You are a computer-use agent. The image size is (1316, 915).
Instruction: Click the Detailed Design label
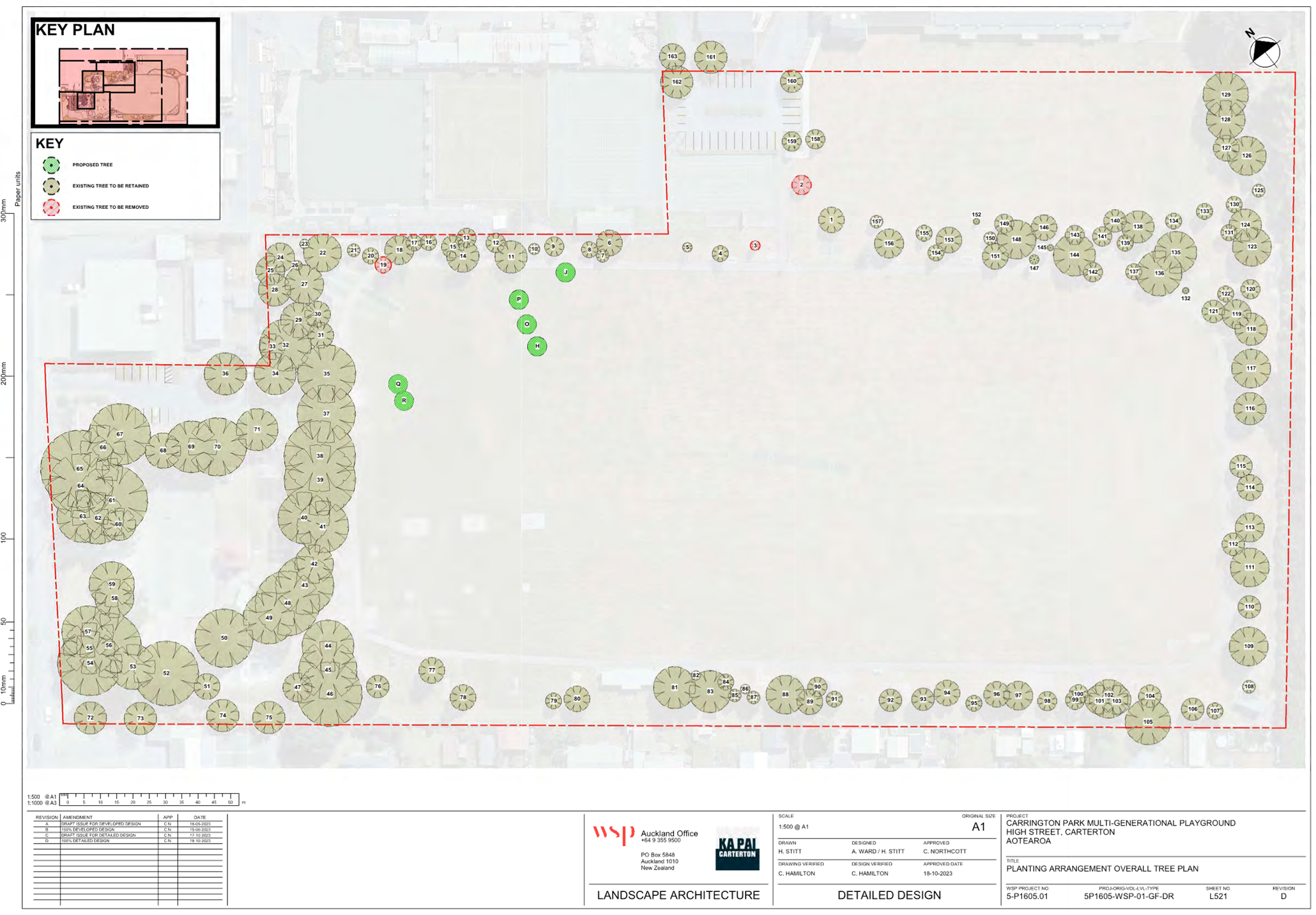(889, 895)
